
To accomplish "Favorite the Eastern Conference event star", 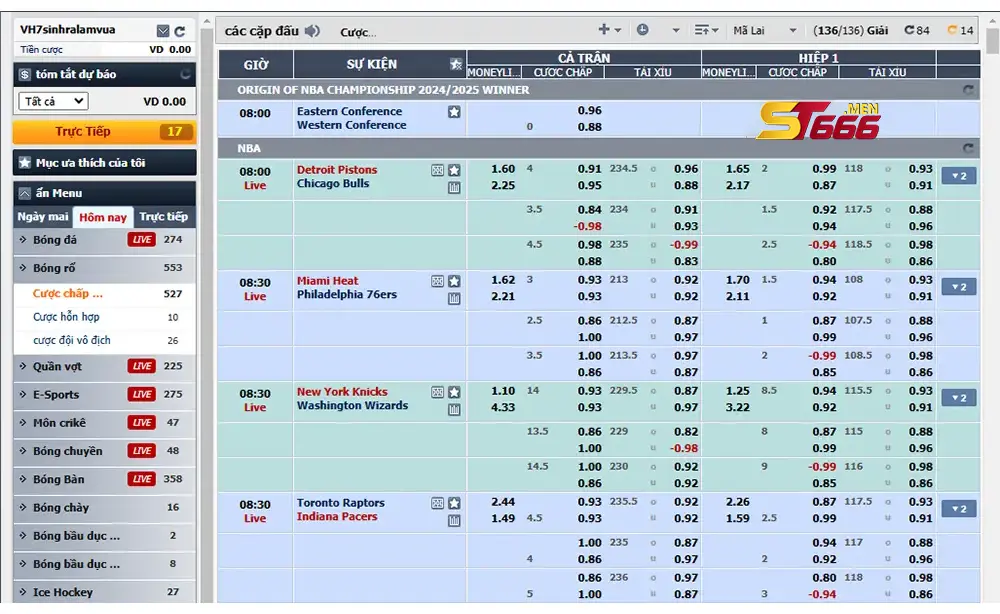I will [453, 112].
